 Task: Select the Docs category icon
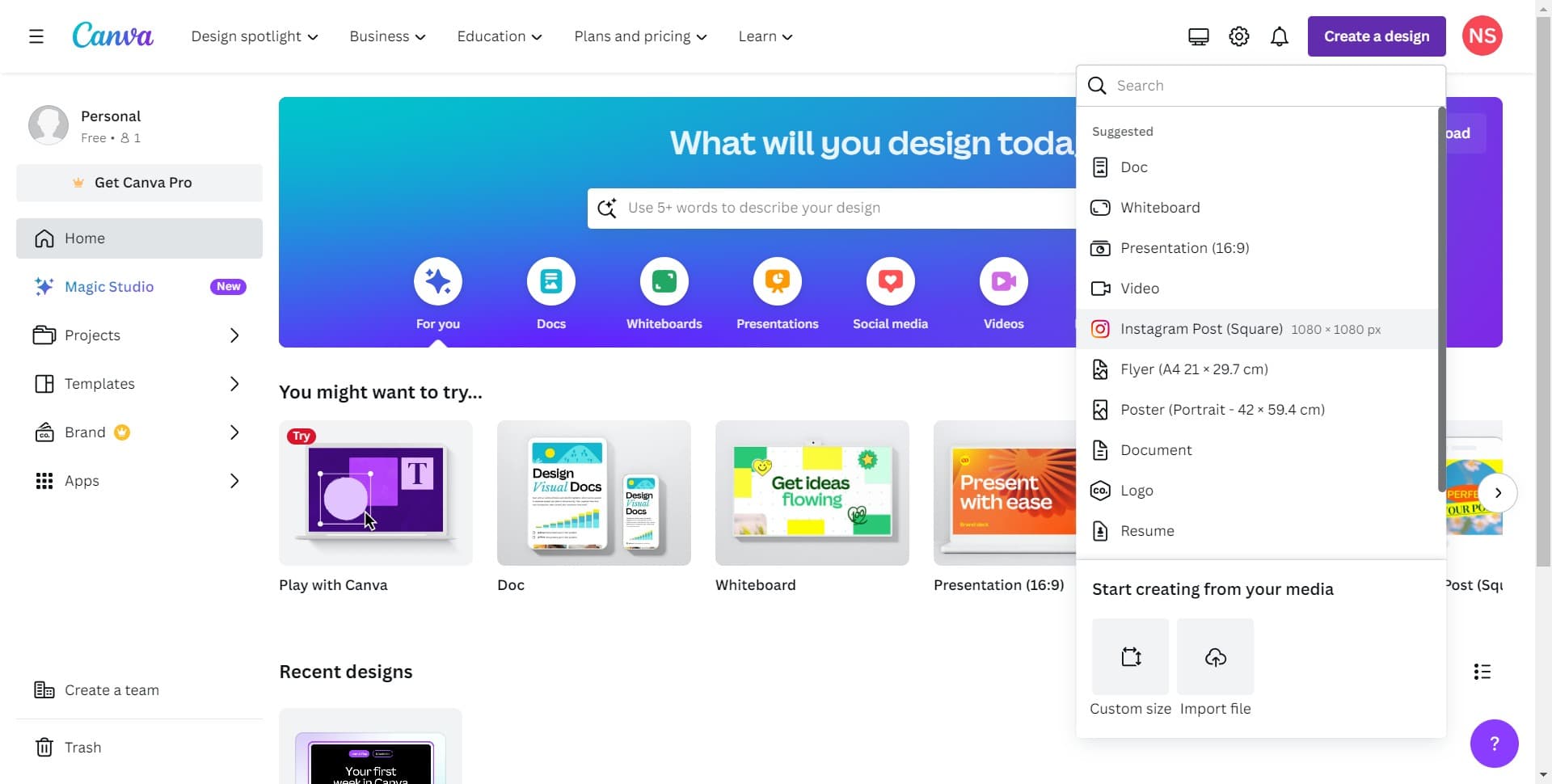[550, 281]
